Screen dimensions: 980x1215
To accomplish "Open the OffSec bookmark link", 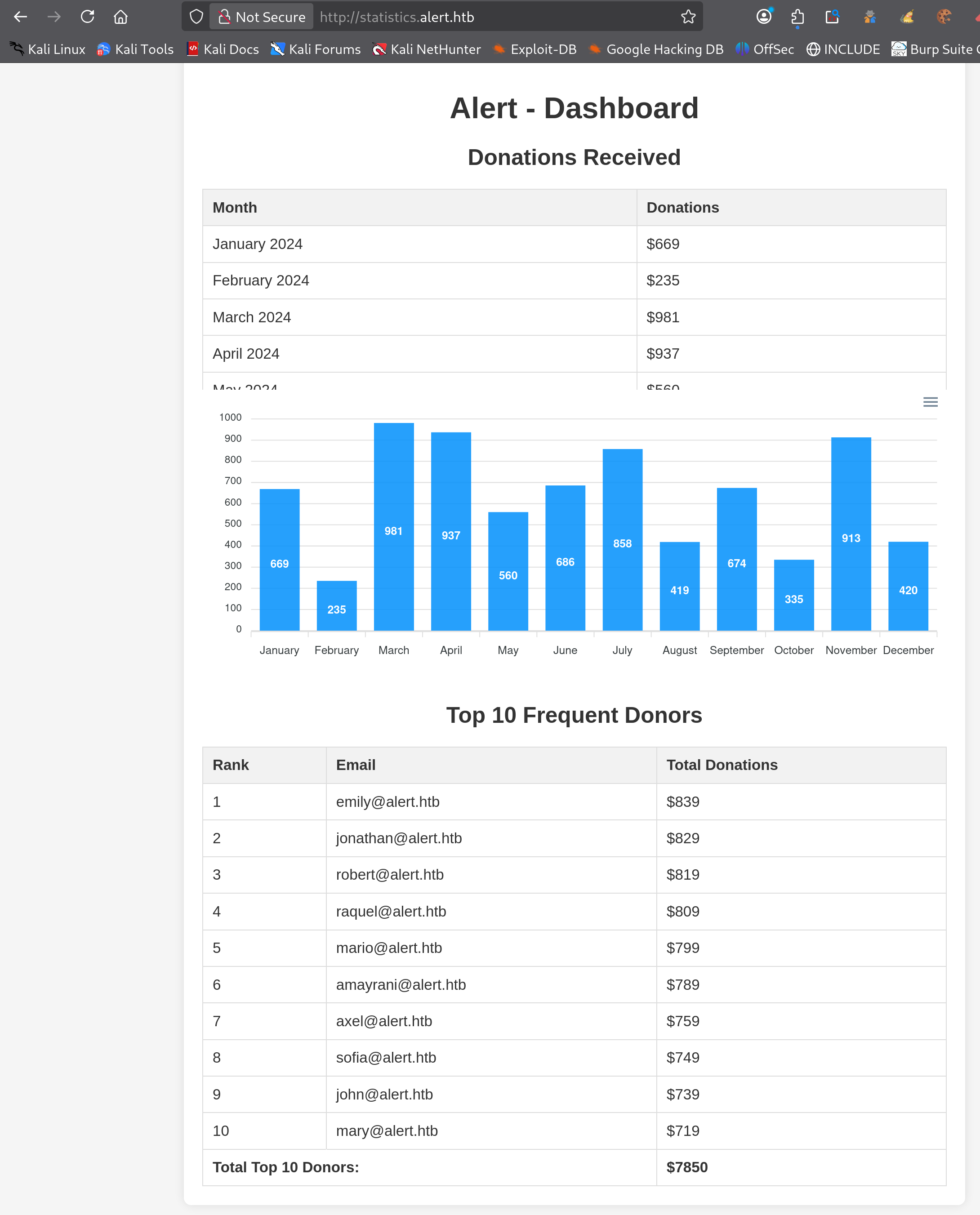I will pos(766,49).
